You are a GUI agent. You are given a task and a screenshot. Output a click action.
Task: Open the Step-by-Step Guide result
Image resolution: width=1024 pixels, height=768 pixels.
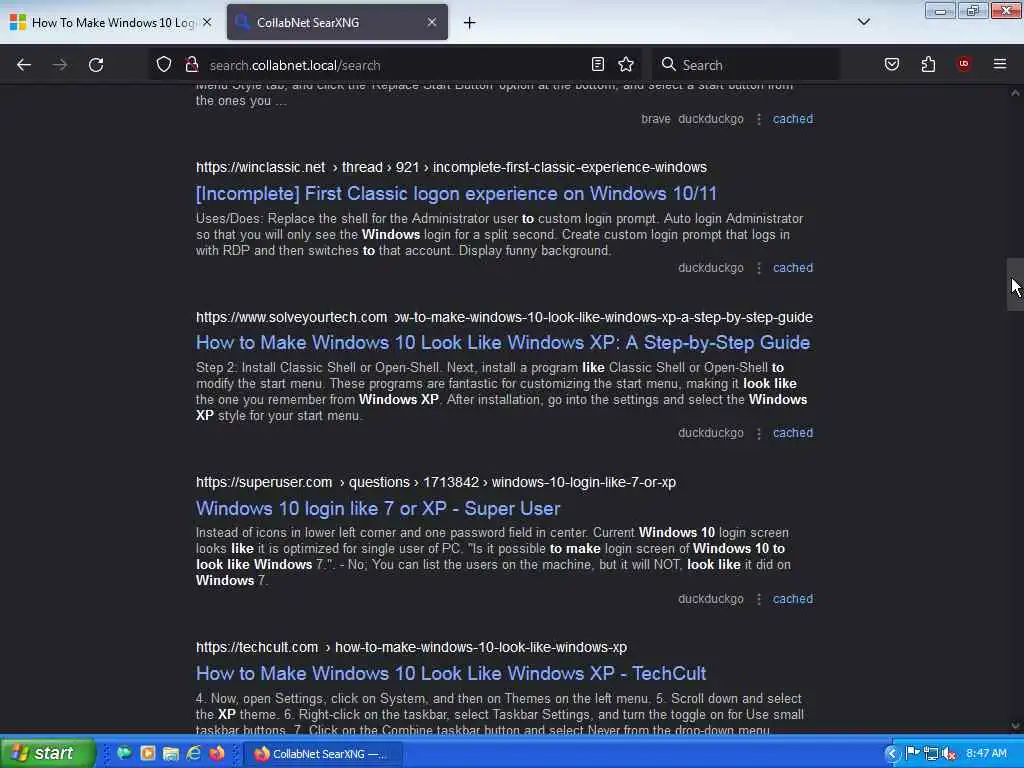[503, 343]
